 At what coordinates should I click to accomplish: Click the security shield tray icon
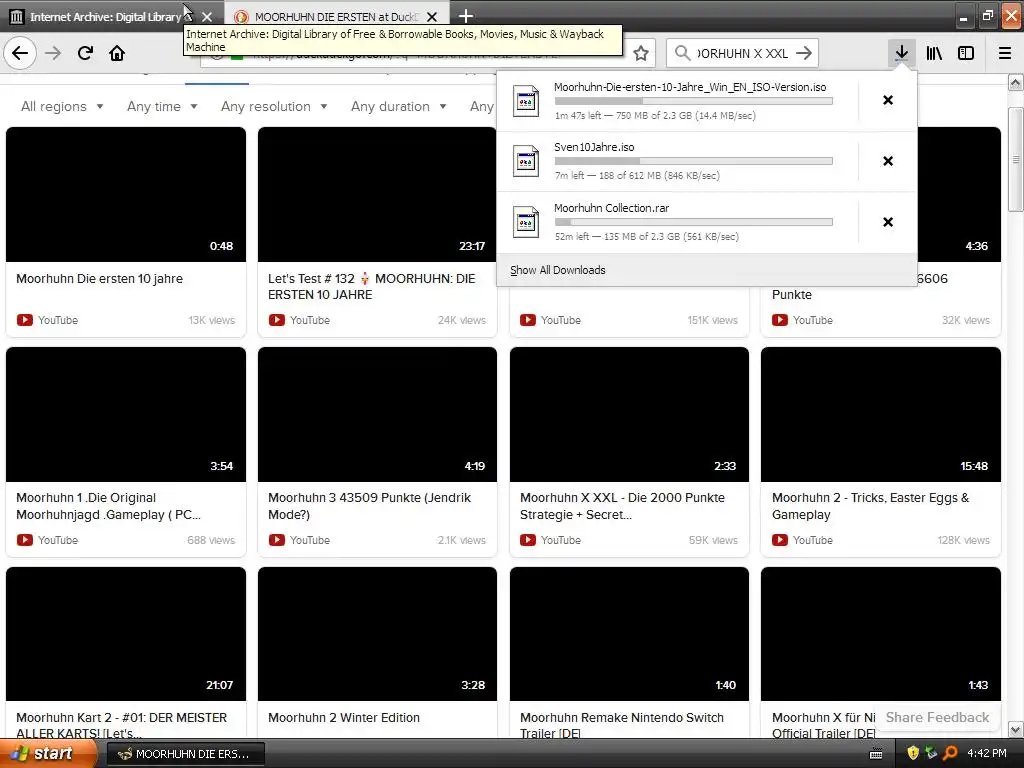point(912,754)
